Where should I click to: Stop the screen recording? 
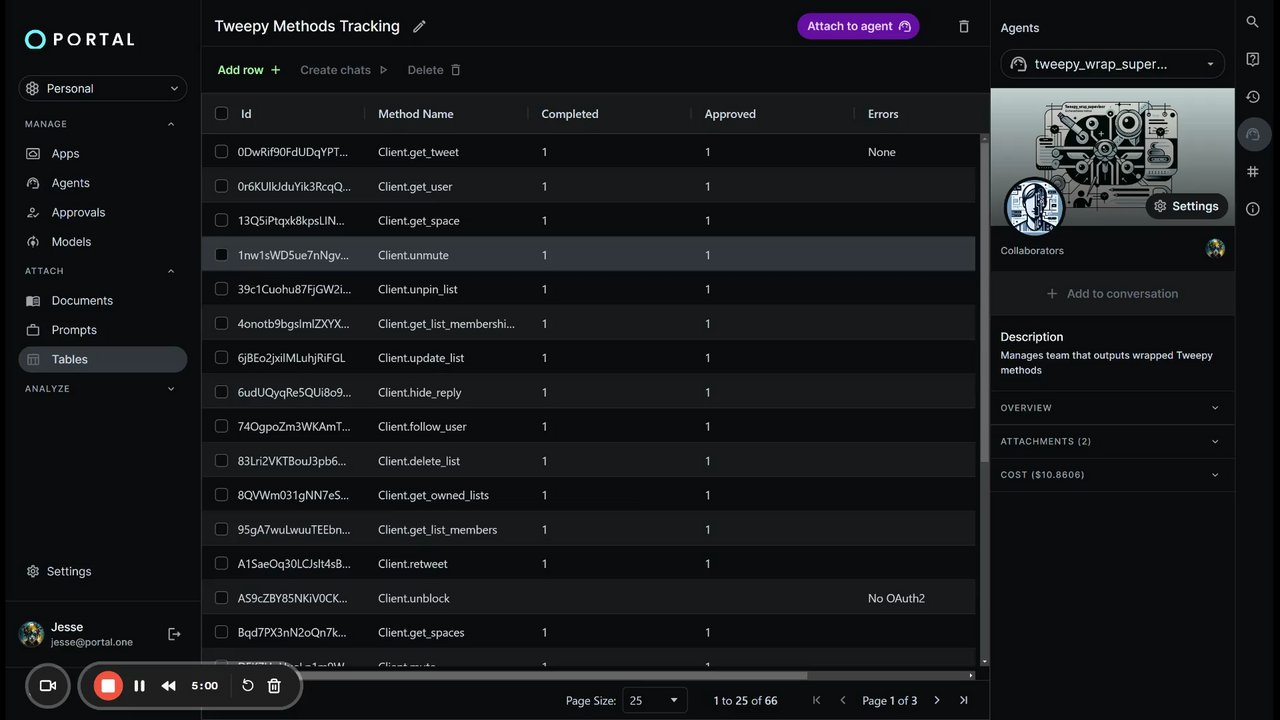(x=109, y=686)
